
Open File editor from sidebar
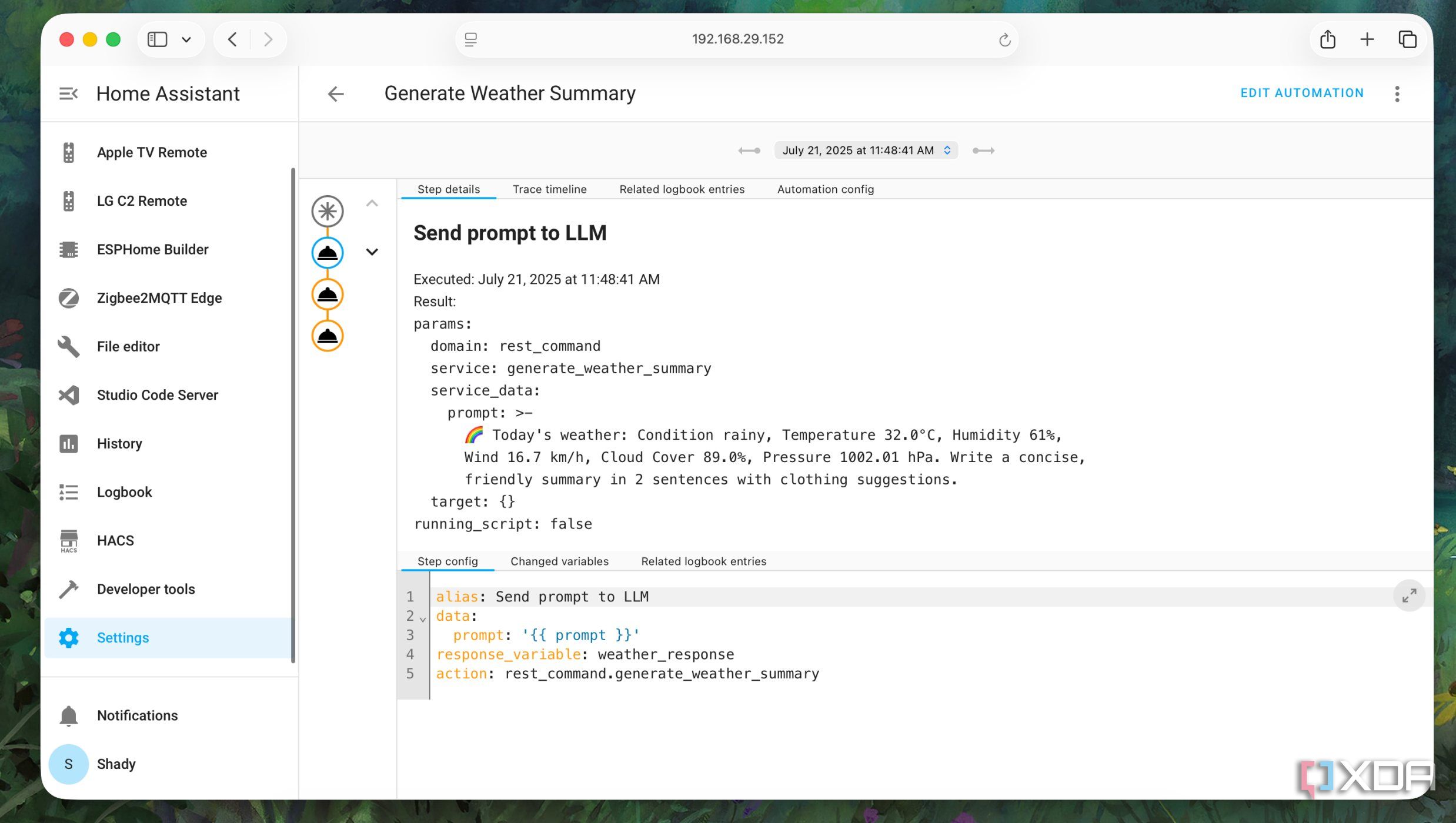click(168, 346)
